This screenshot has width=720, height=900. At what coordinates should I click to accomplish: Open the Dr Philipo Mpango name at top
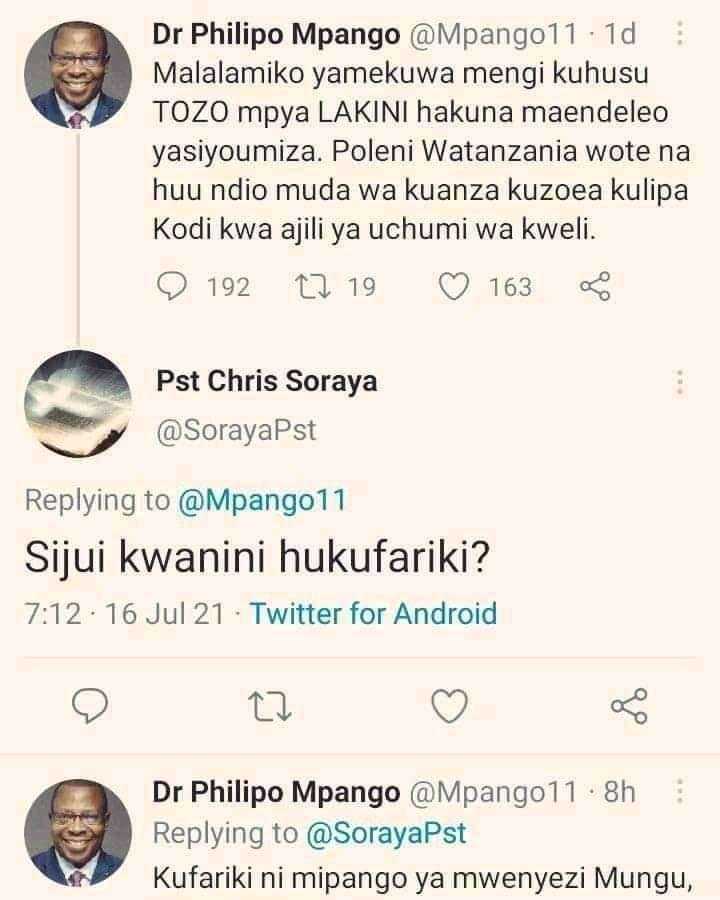click(276, 34)
